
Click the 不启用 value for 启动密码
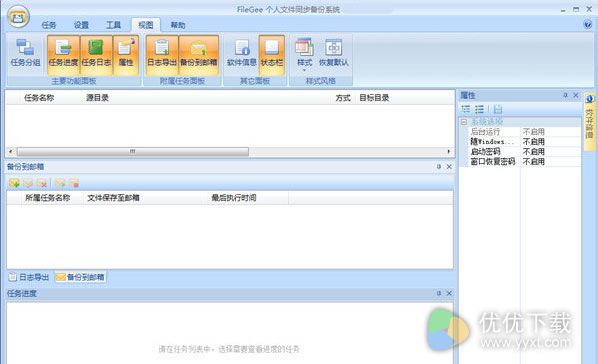[534, 151]
